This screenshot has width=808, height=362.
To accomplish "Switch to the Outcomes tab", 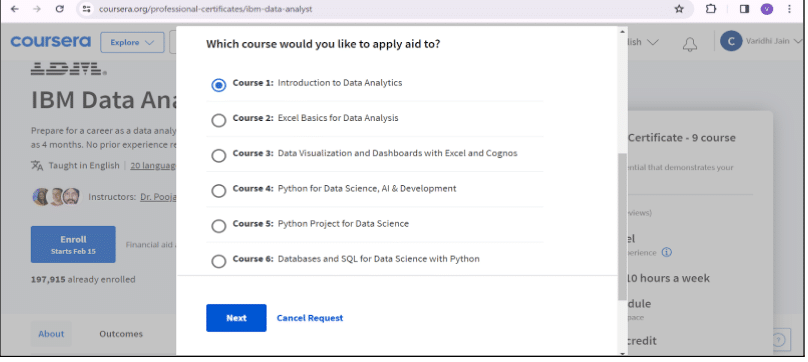I will pos(121,334).
